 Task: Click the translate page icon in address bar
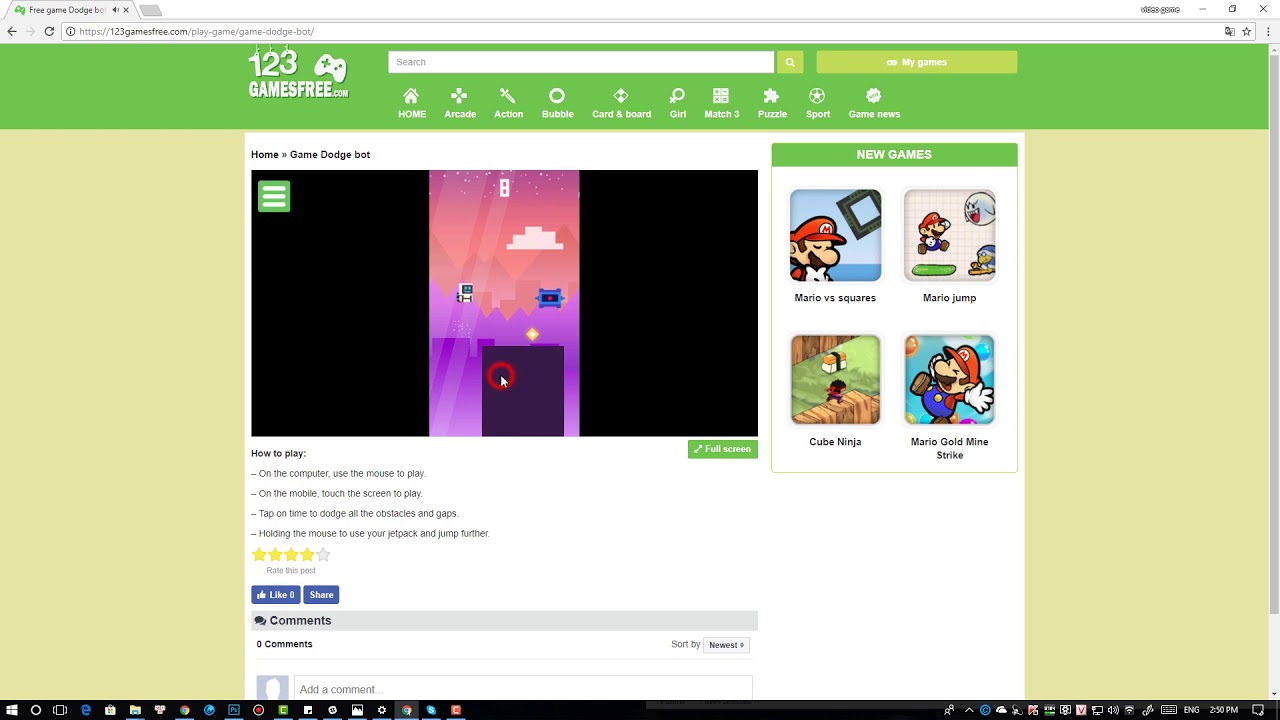[1230, 31]
